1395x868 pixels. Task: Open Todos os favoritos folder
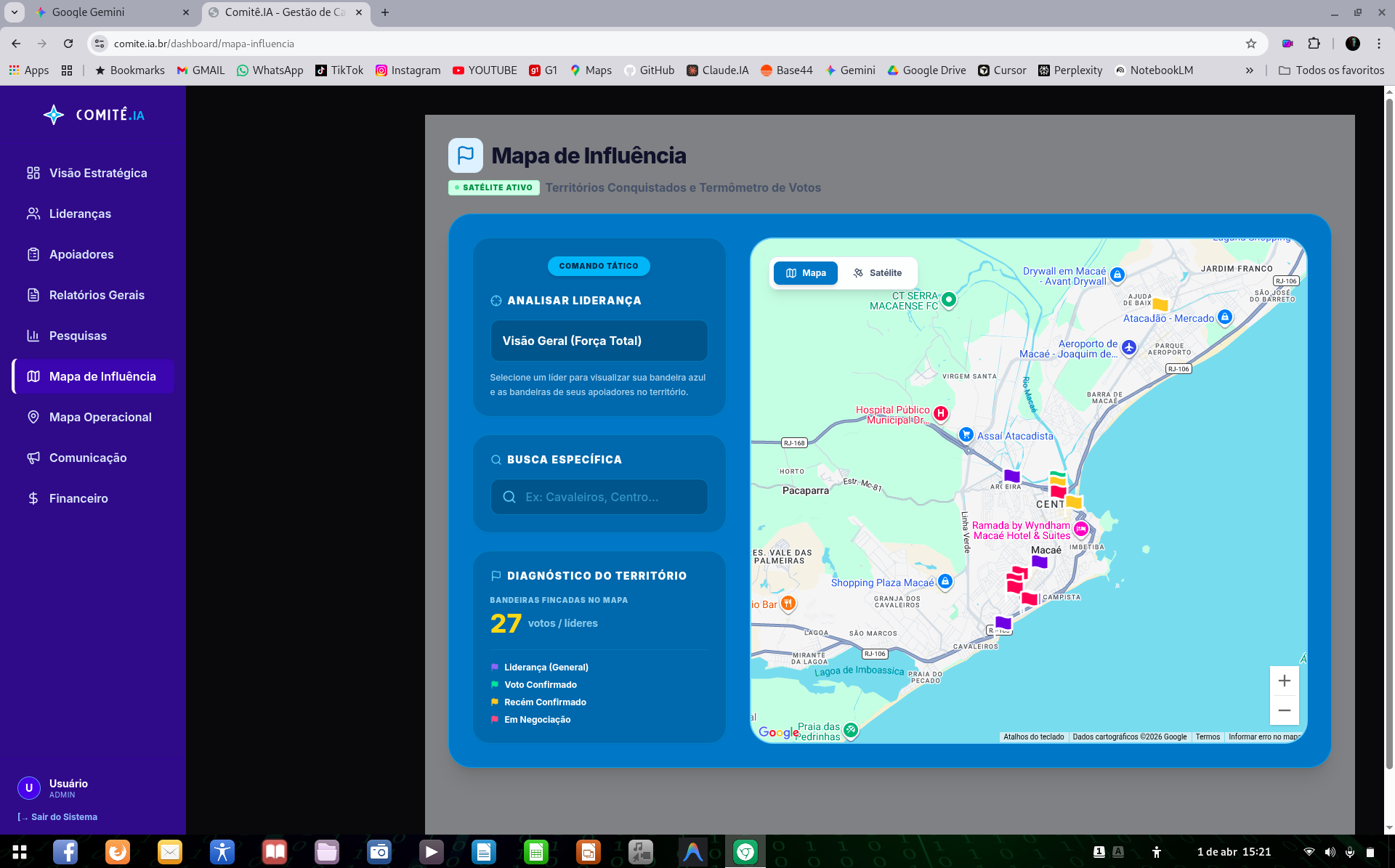1332,70
